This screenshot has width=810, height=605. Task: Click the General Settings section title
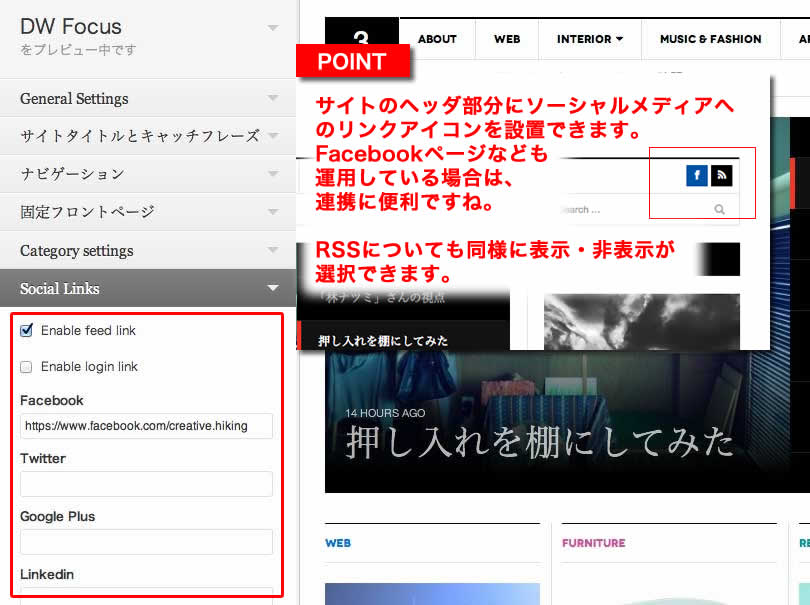tap(74, 98)
